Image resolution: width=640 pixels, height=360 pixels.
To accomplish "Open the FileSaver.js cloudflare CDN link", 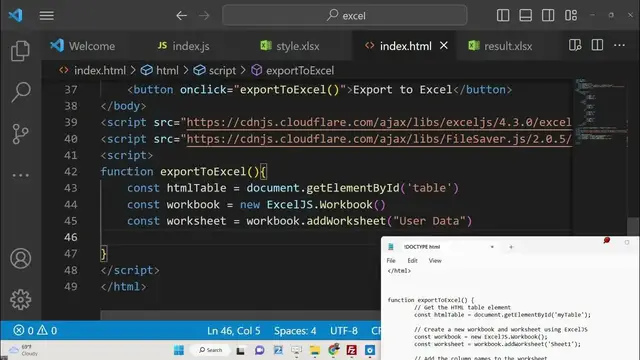I will point(379,139).
